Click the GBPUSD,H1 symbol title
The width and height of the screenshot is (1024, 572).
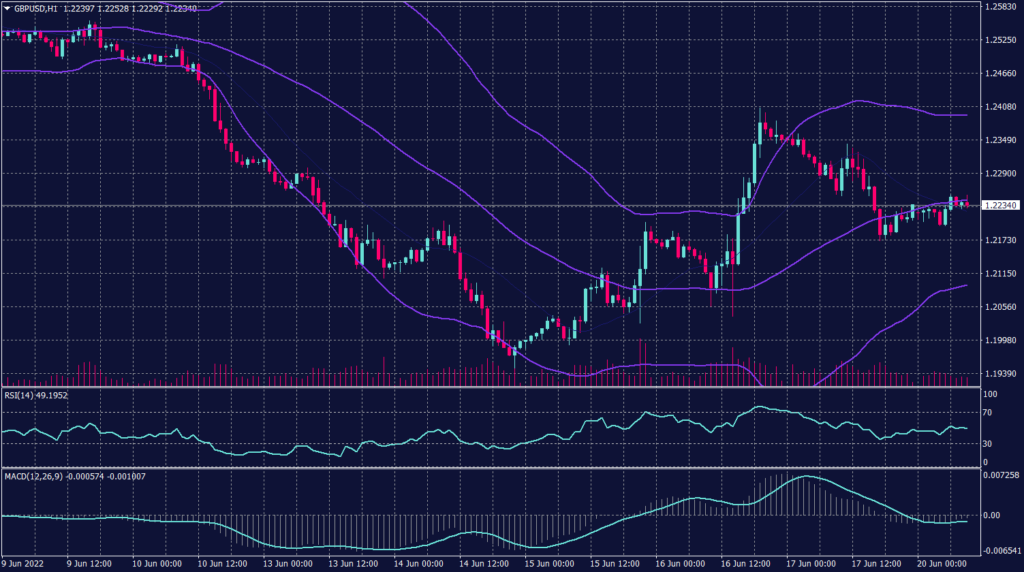[35, 8]
